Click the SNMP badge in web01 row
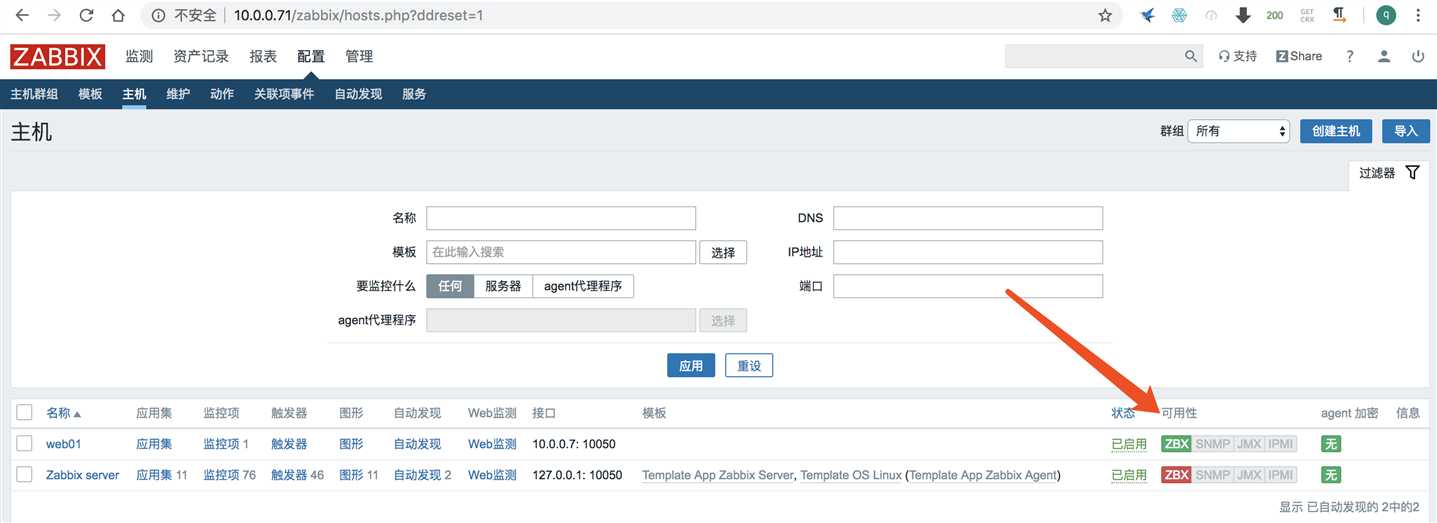 (1213, 444)
